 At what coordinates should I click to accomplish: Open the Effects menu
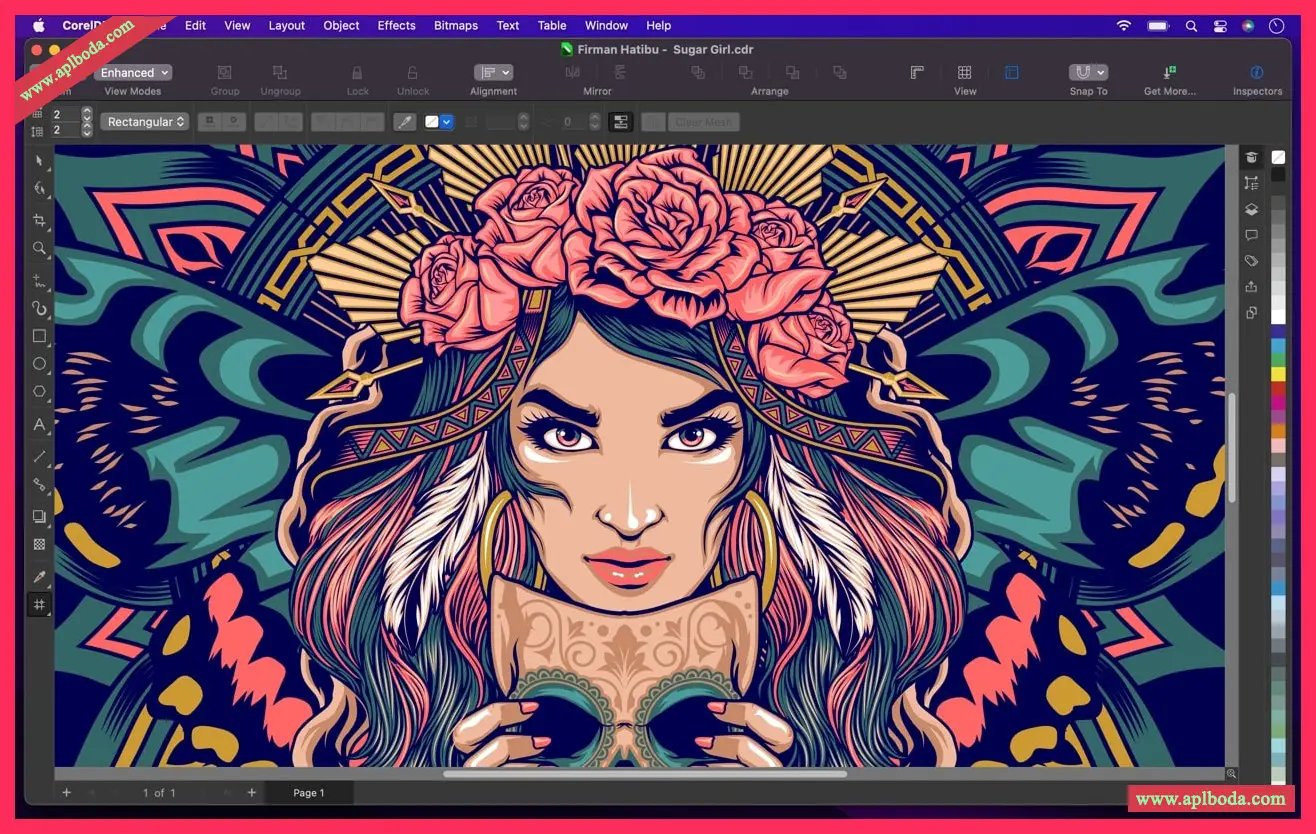point(396,25)
